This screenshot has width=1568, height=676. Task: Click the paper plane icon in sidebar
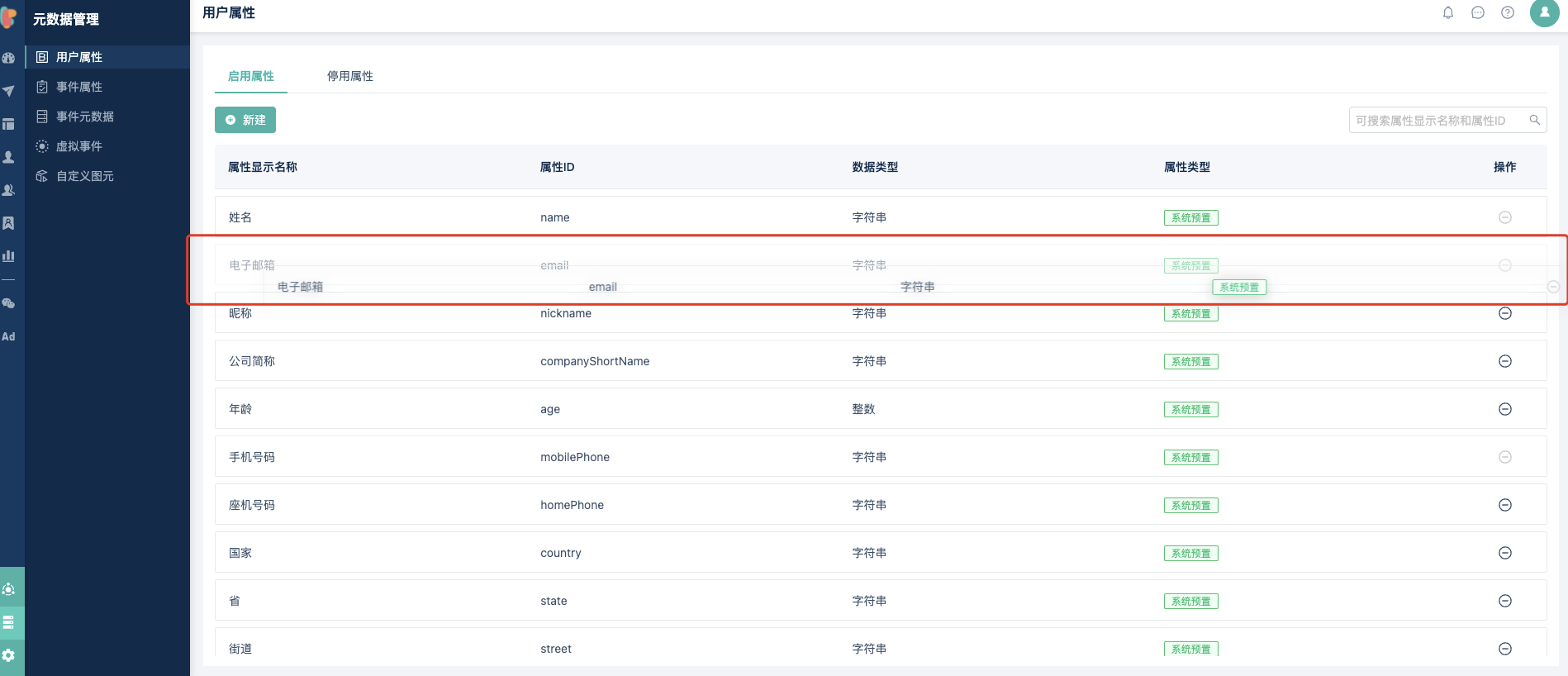[x=8, y=91]
